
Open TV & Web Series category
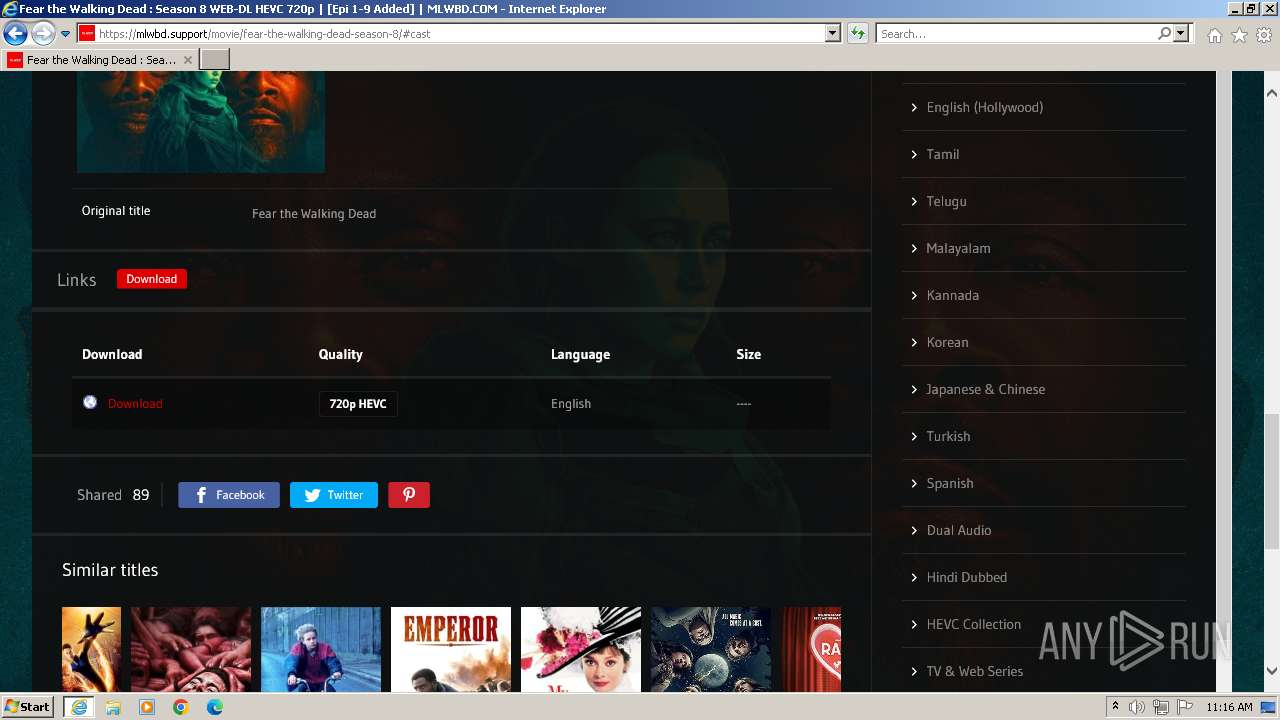[974, 671]
